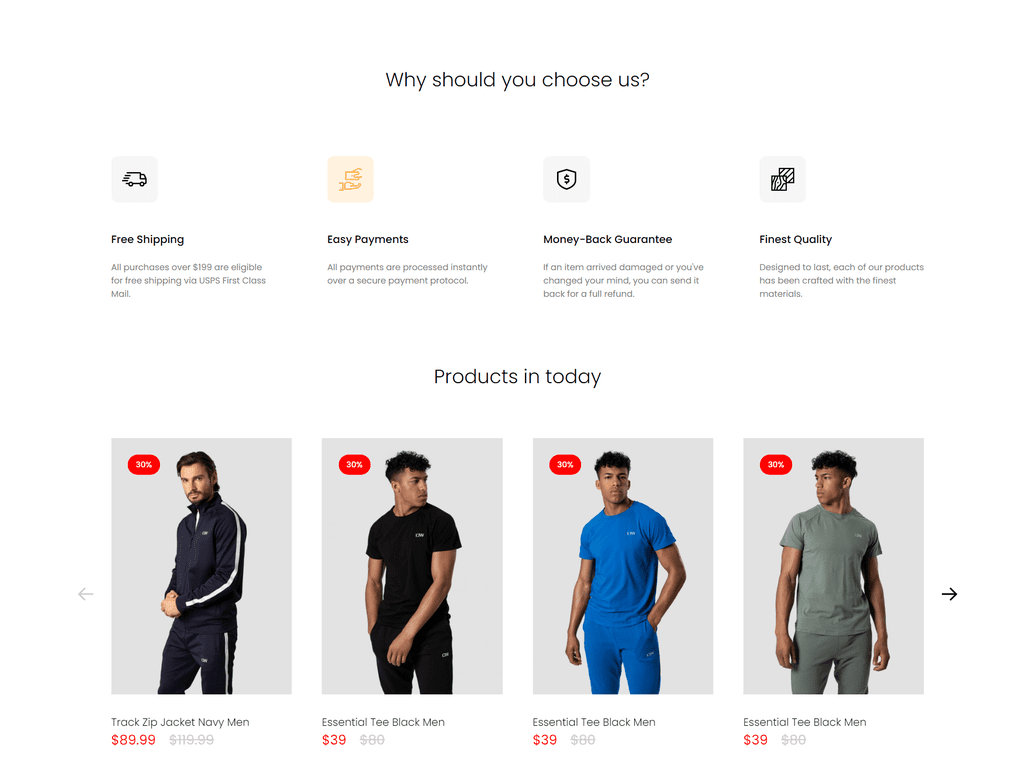Screen dimensions: 1024x777
Task: Click the 30% badge on blue tee
Action: (565, 464)
